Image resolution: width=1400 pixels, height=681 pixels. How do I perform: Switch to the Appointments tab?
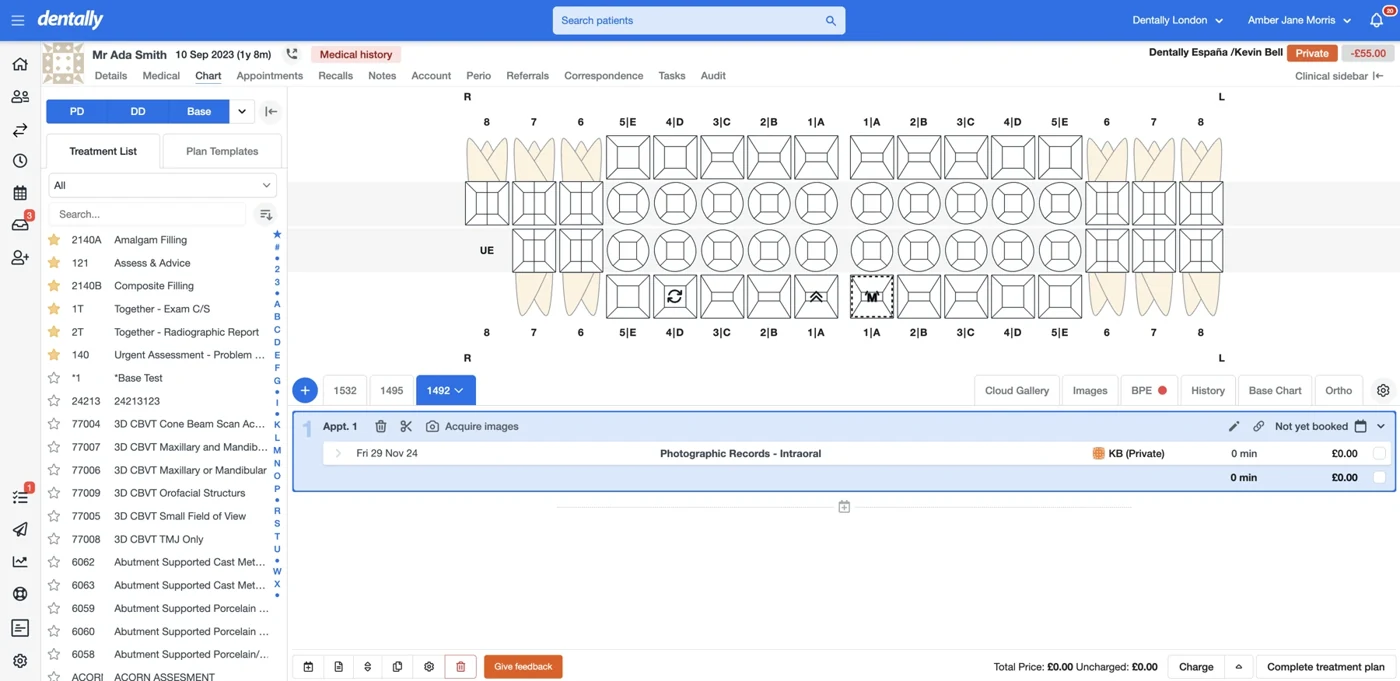pos(269,76)
